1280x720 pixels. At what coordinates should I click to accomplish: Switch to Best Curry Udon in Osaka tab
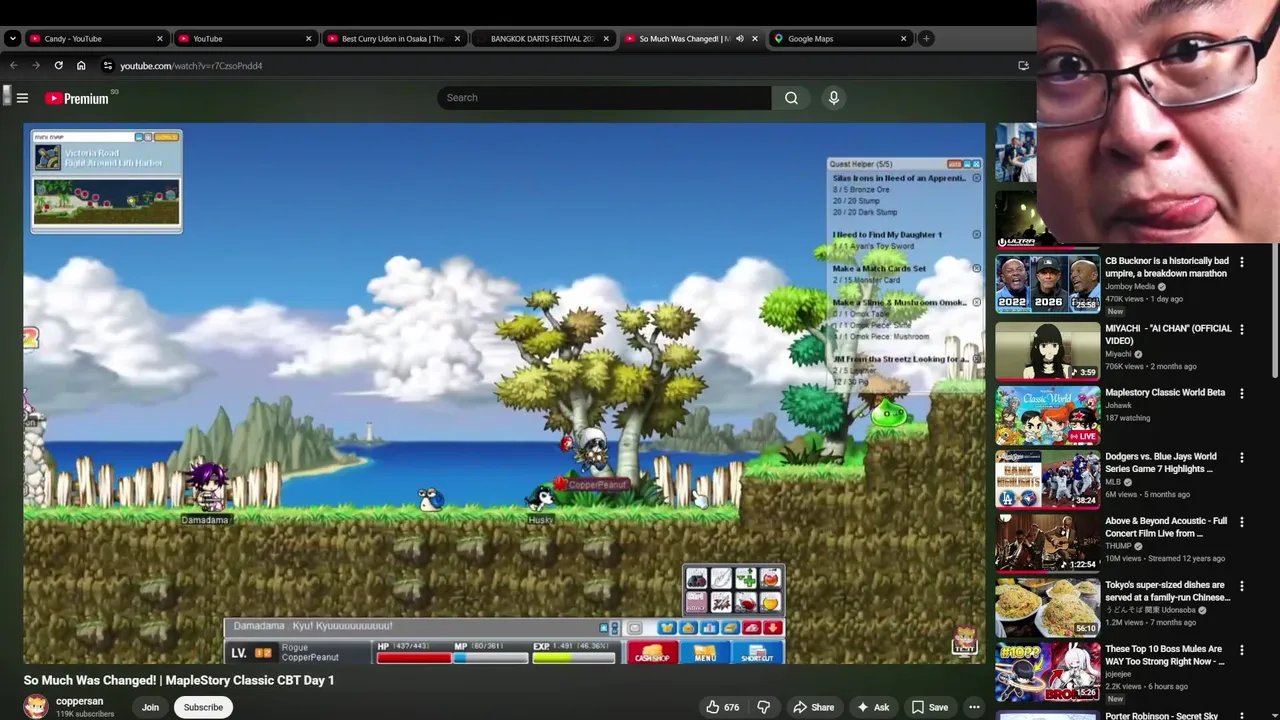pos(393,39)
